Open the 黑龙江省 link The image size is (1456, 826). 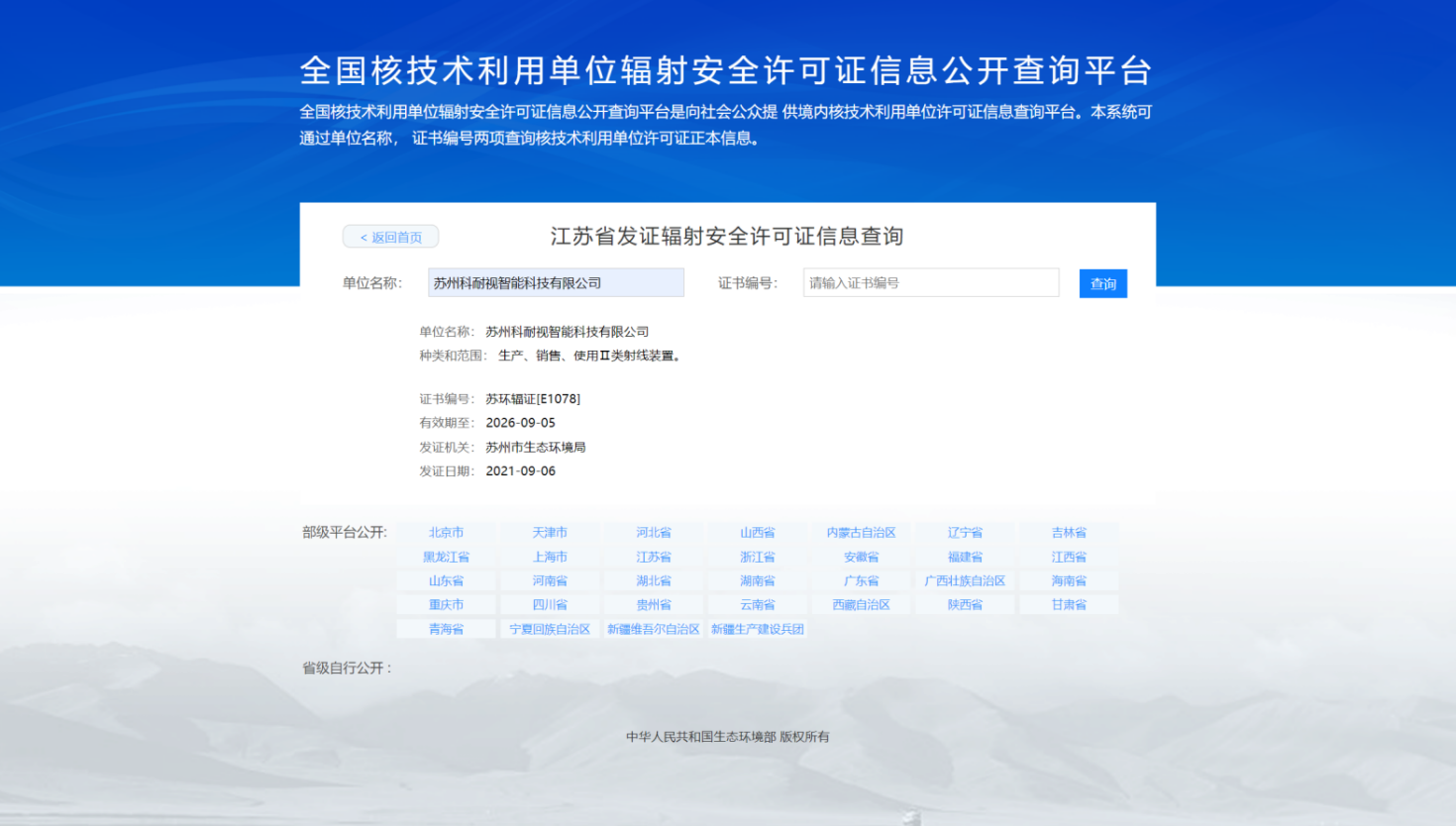click(x=446, y=557)
